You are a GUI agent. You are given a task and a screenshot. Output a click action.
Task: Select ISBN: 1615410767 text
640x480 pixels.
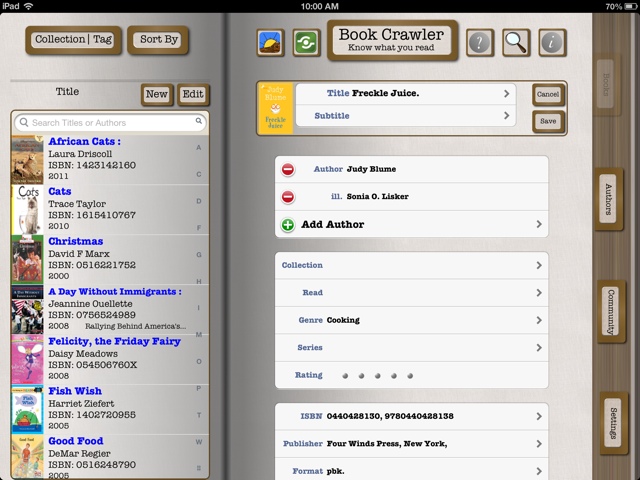click(92, 215)
